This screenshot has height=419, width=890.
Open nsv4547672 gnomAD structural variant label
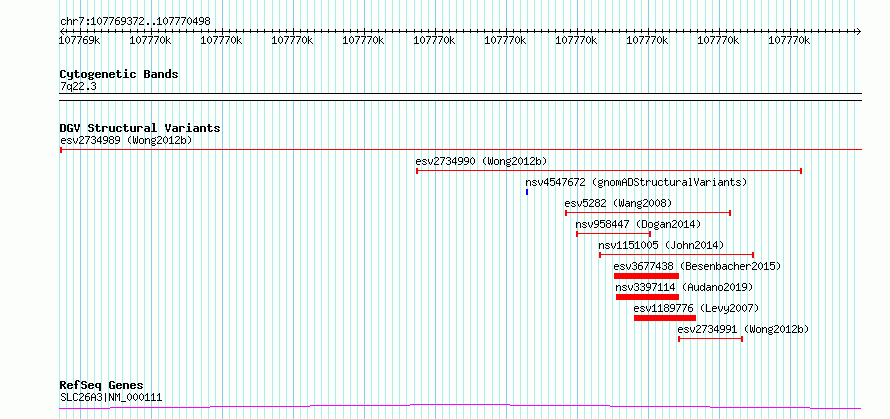(636, 182)
